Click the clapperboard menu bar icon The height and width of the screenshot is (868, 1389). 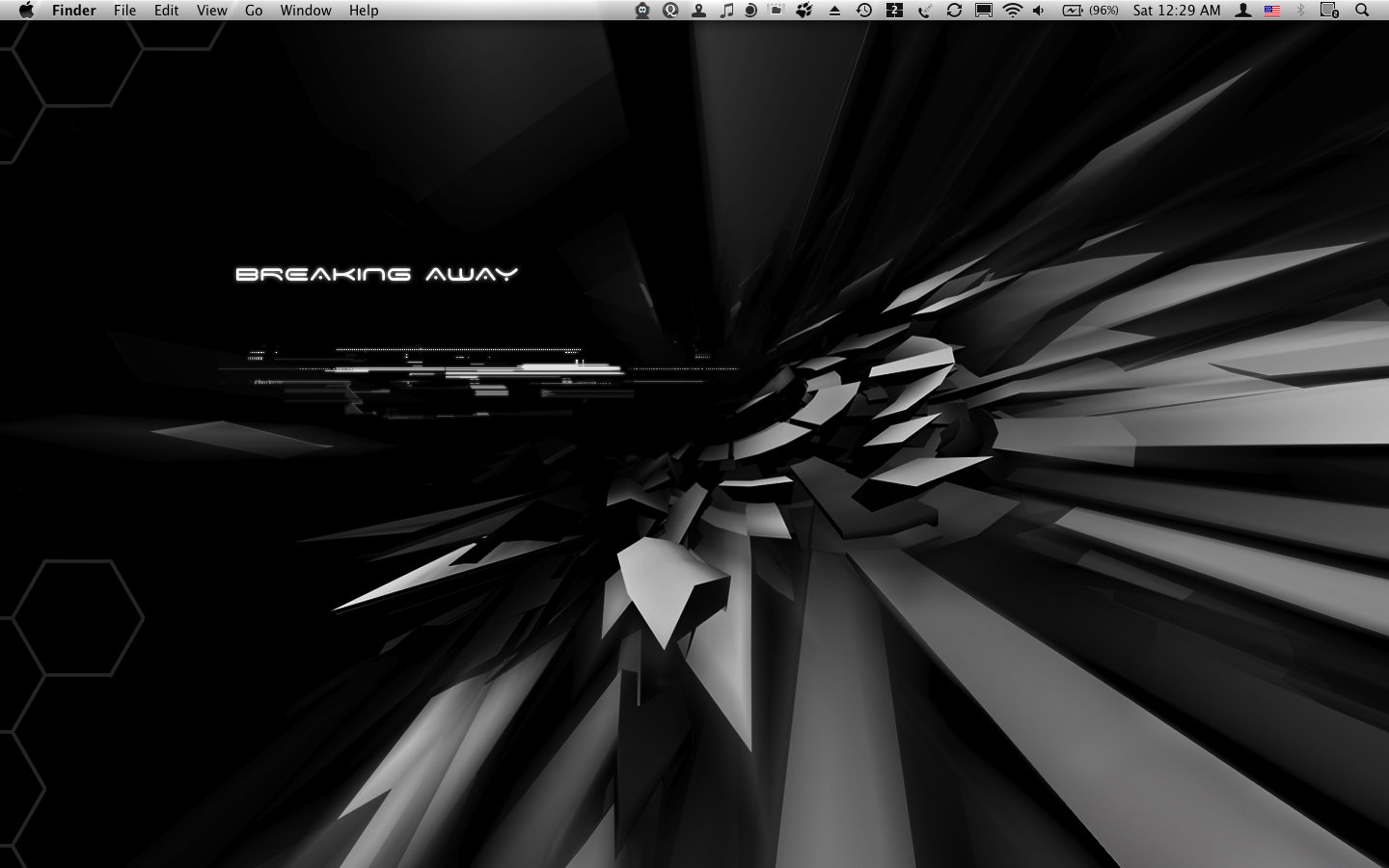pos(776,11)
